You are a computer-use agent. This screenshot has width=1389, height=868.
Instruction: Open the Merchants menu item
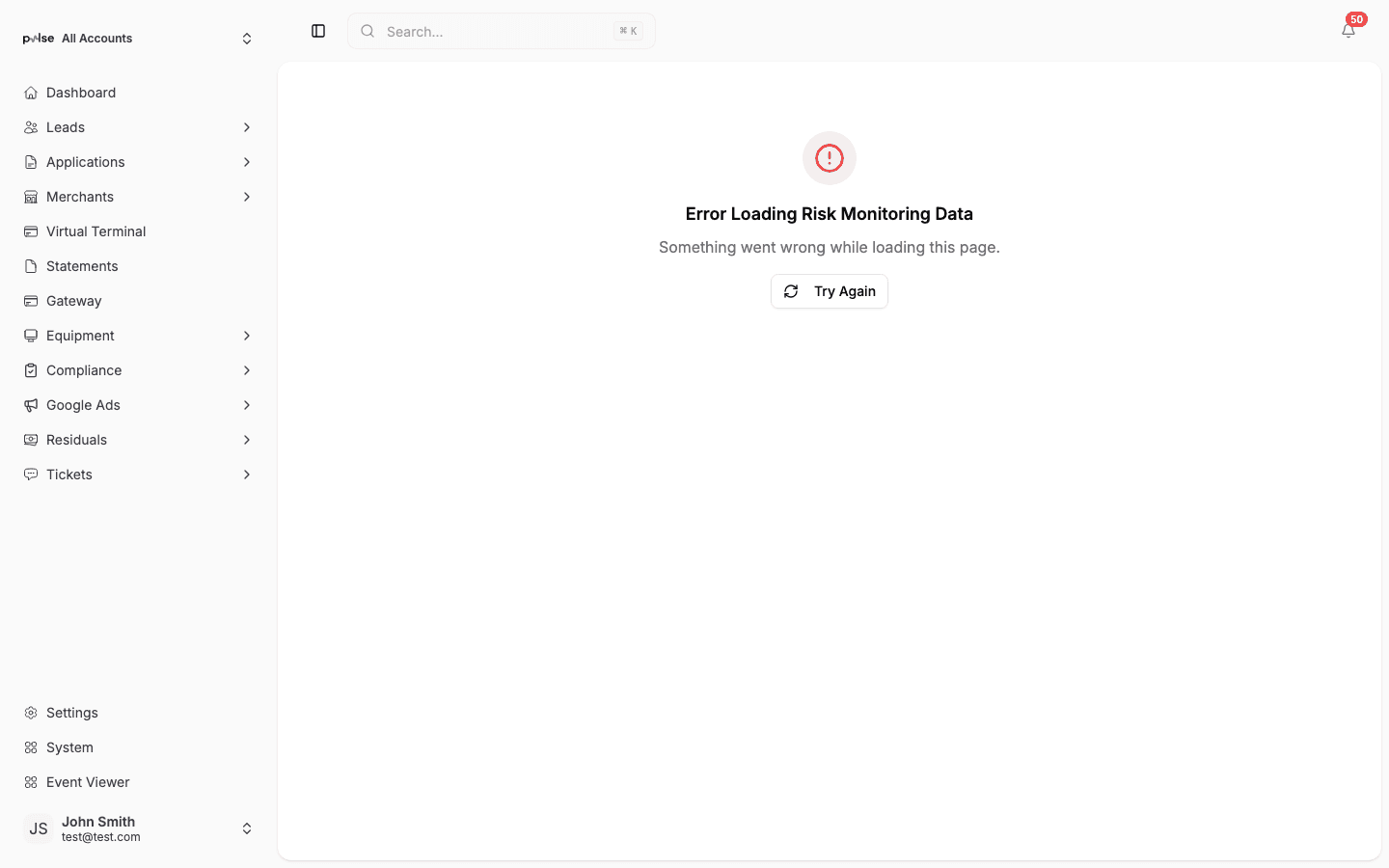pyautogui.click(x=81, y=196)
